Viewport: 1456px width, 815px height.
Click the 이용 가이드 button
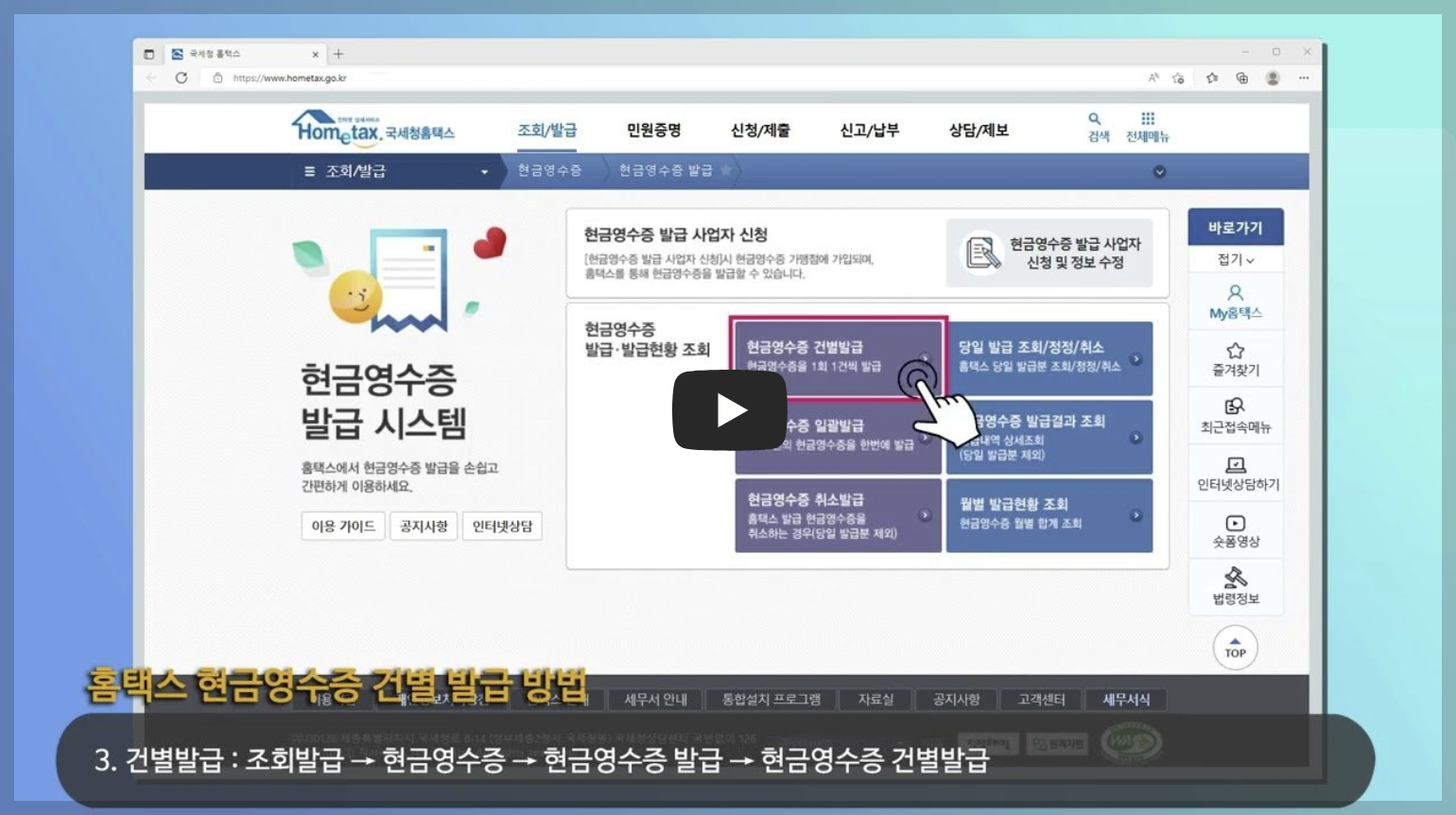[342, 526]
